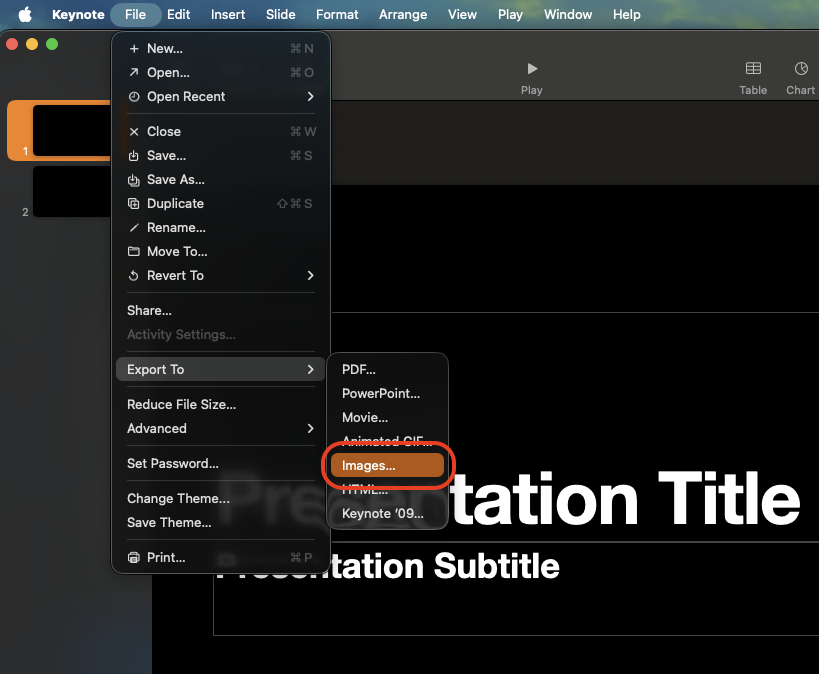
Task: Open the View menu
Action: [x=462, y=15]
